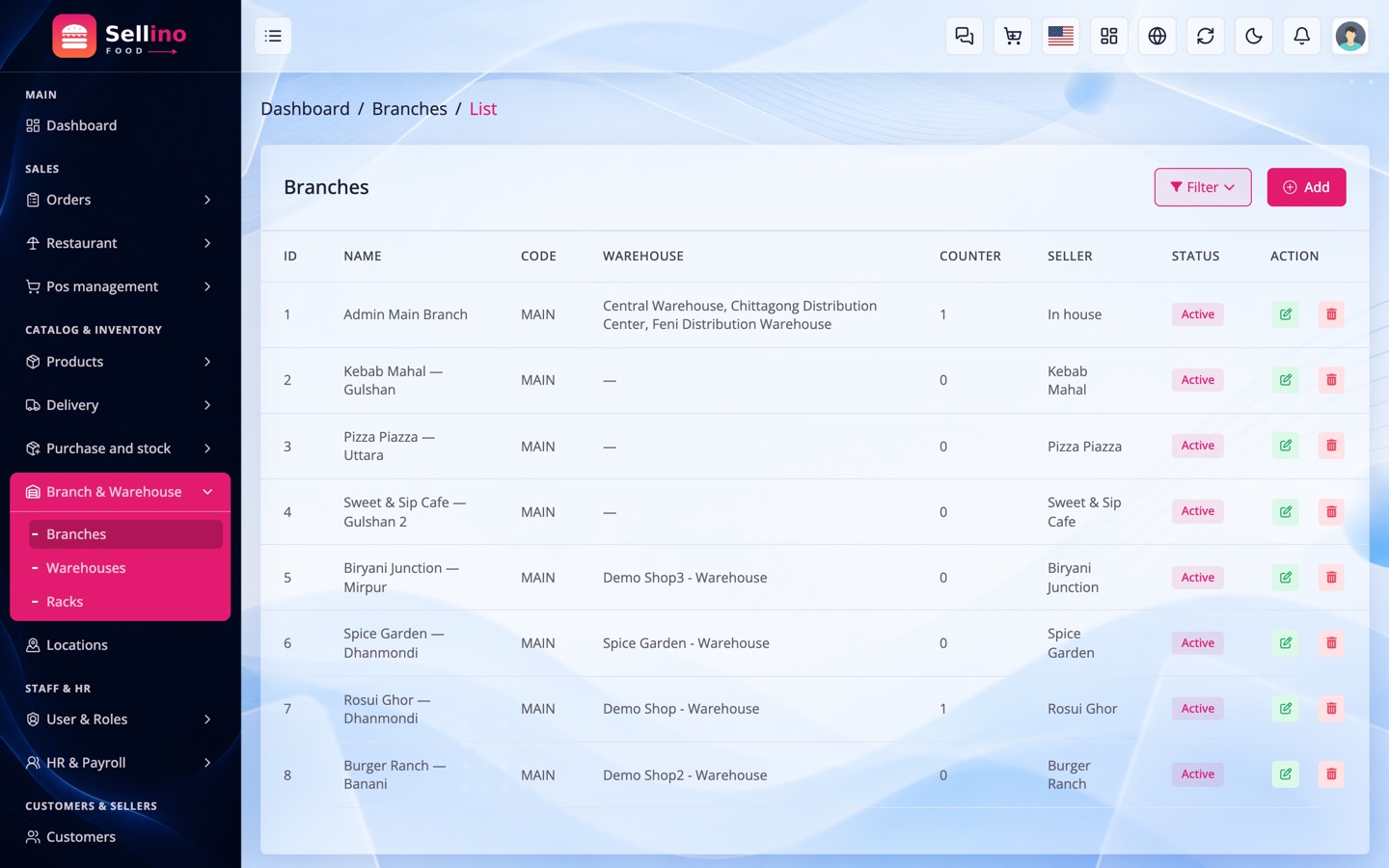This screenshot has height=868, width=1389.
Task: Click the Add branch button
Action: 1306,187
